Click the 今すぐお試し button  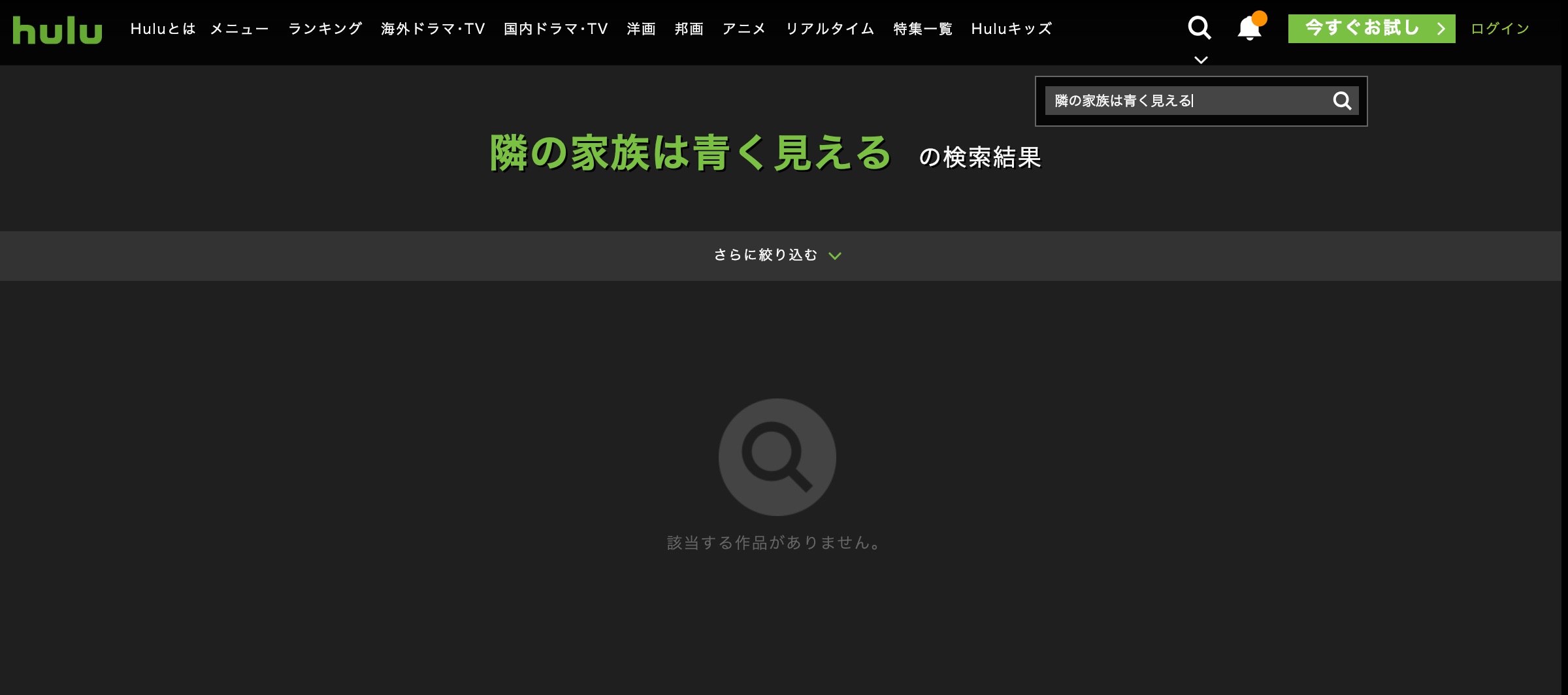pos(1362,29)
